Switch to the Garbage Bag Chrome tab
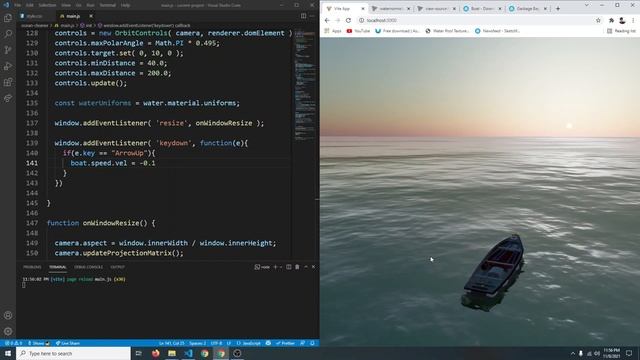 tap(528, 8)
